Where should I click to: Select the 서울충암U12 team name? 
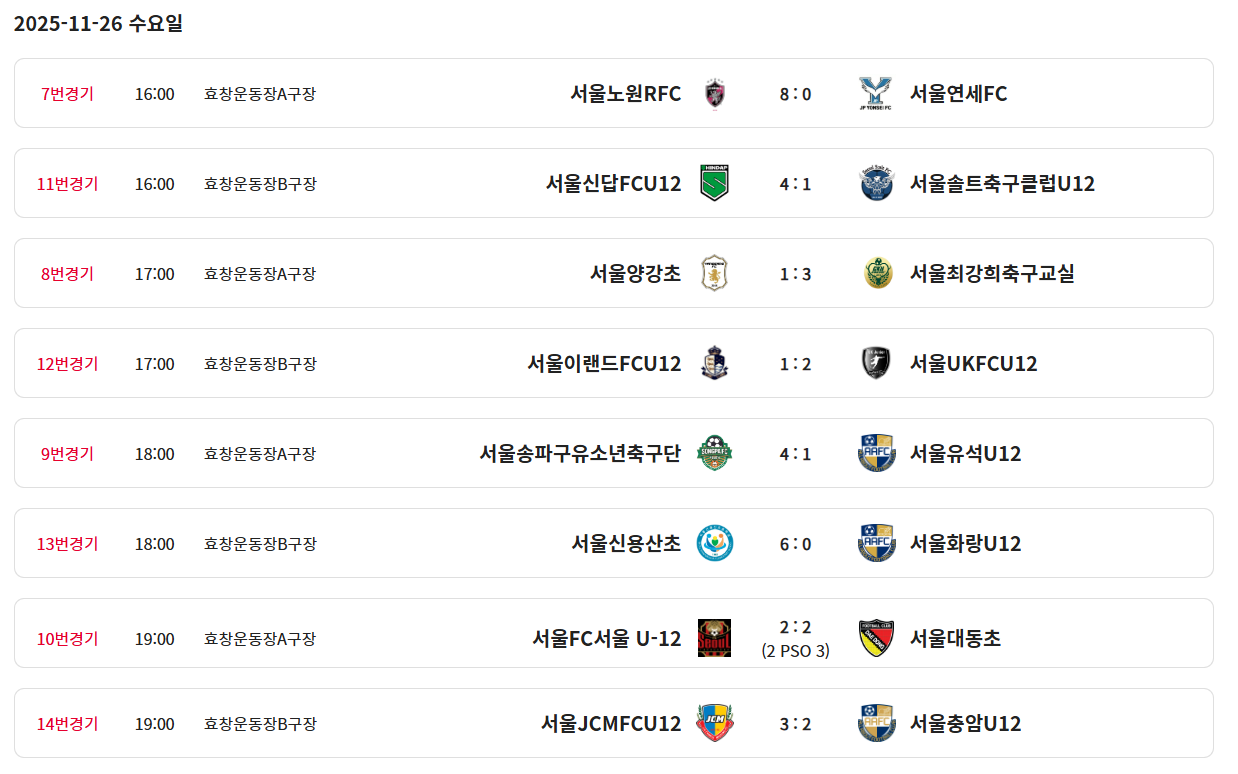(965, 724)
